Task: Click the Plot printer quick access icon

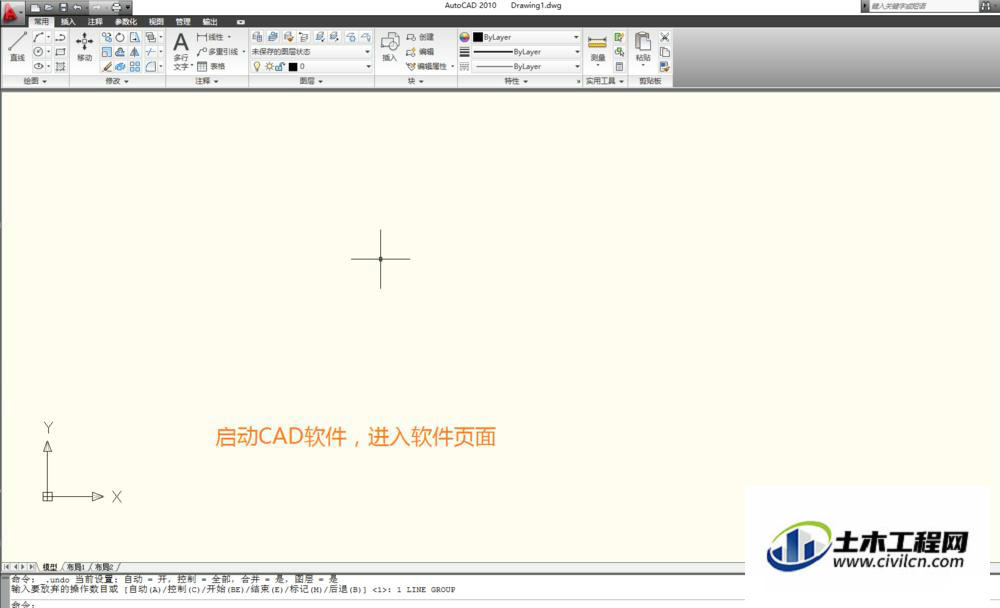Action: [x=116, y=8]
